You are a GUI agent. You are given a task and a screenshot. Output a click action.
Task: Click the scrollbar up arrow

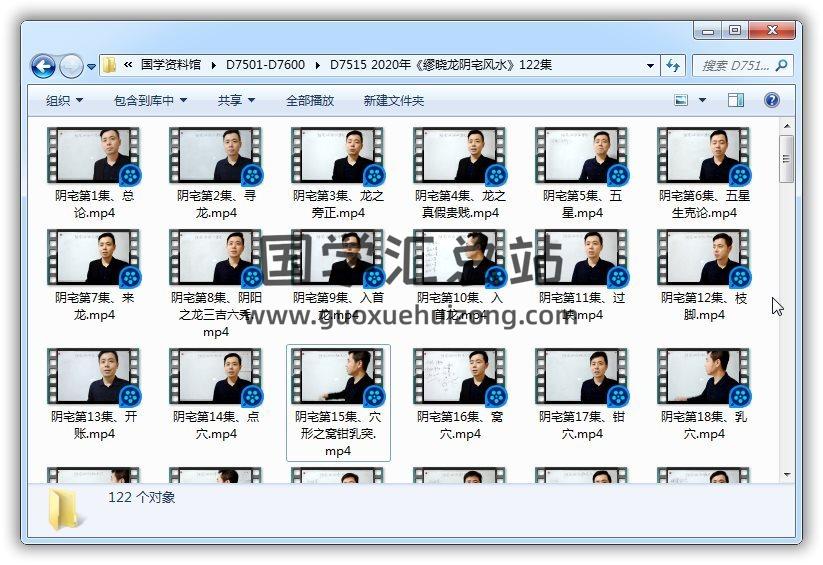click(786, 126)
